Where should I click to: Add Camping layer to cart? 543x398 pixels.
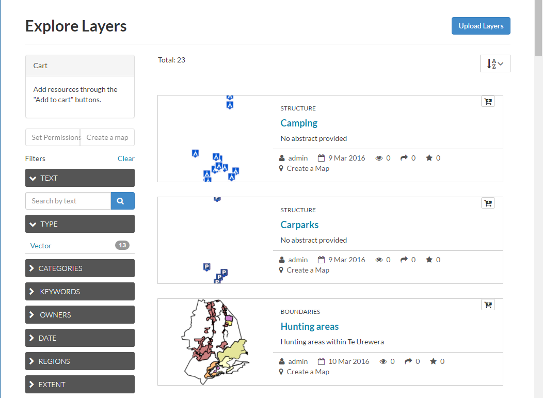coord(488,101)
